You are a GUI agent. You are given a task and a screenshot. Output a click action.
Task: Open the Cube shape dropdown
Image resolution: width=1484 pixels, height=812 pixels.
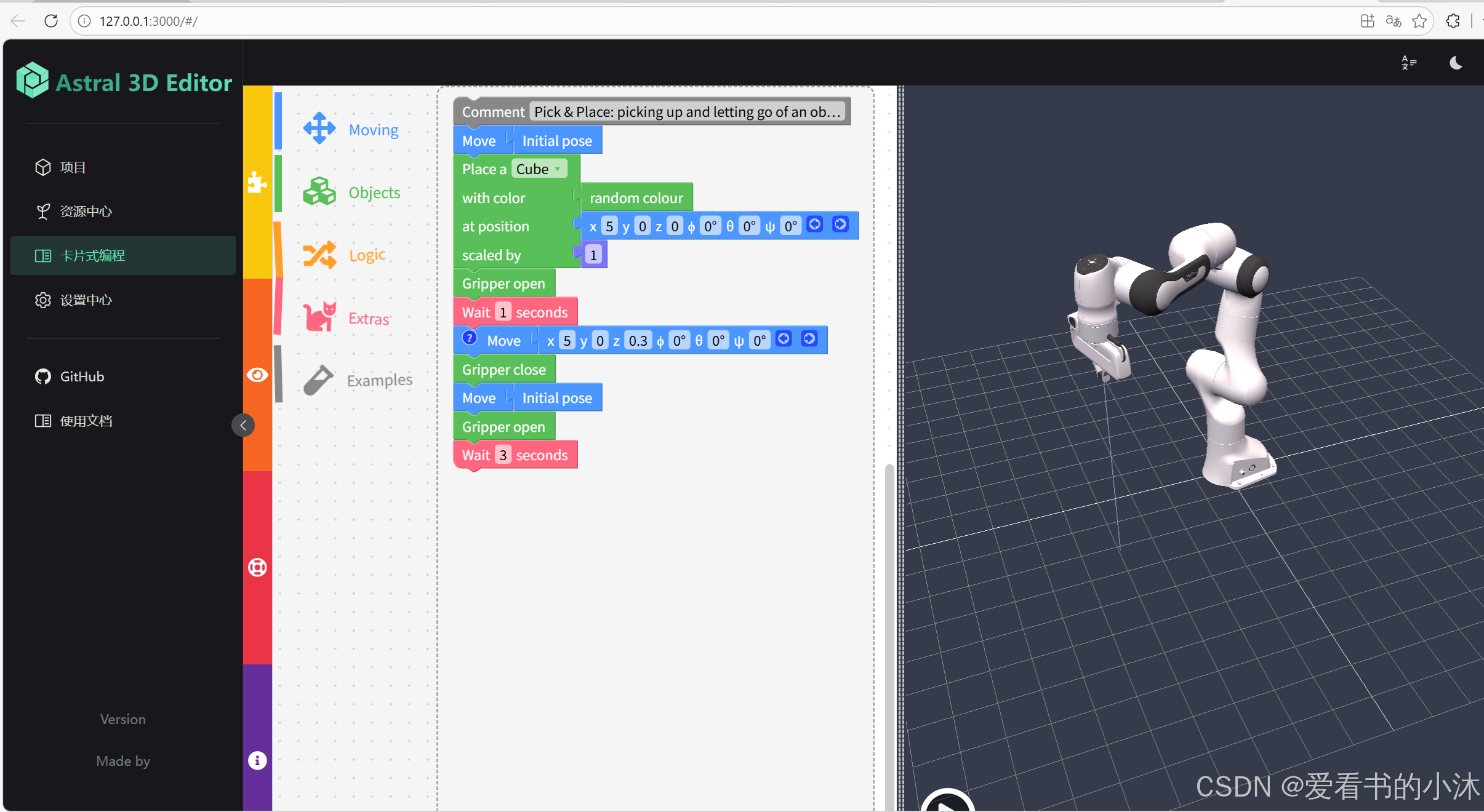[539, 169]
